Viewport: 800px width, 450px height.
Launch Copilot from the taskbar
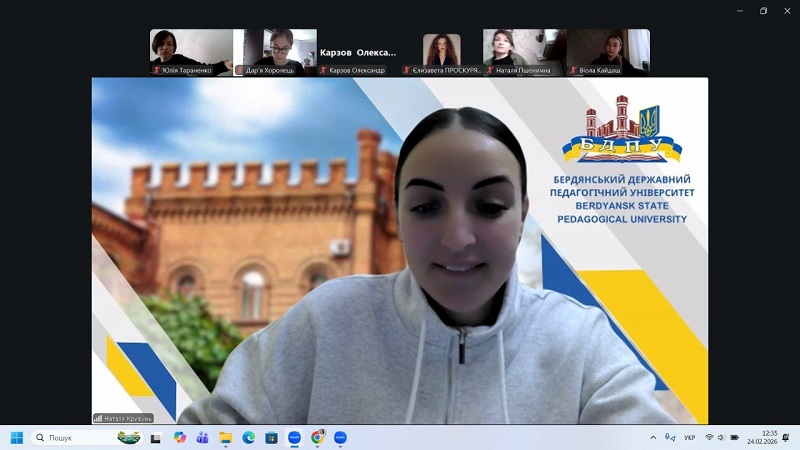click(x=180, y=437)
